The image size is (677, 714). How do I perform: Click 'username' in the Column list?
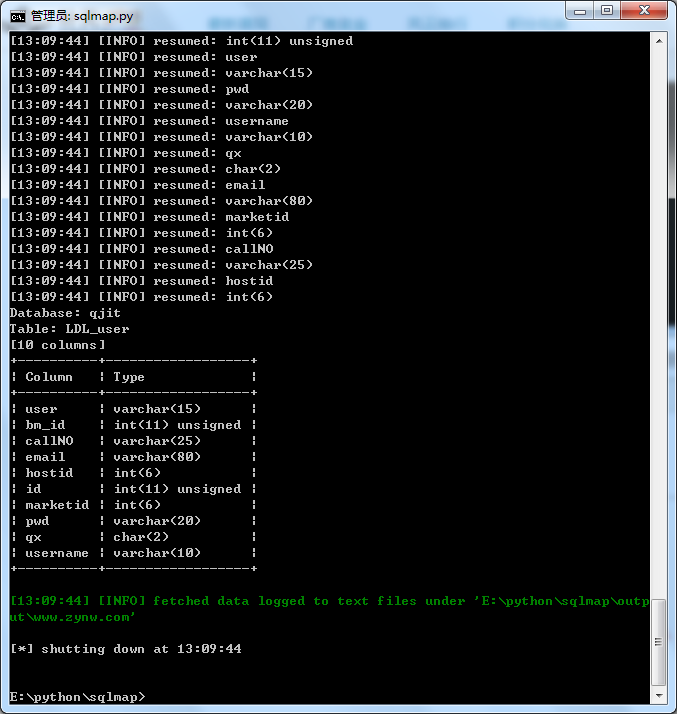pyautogui.click(x=57, y=553)
